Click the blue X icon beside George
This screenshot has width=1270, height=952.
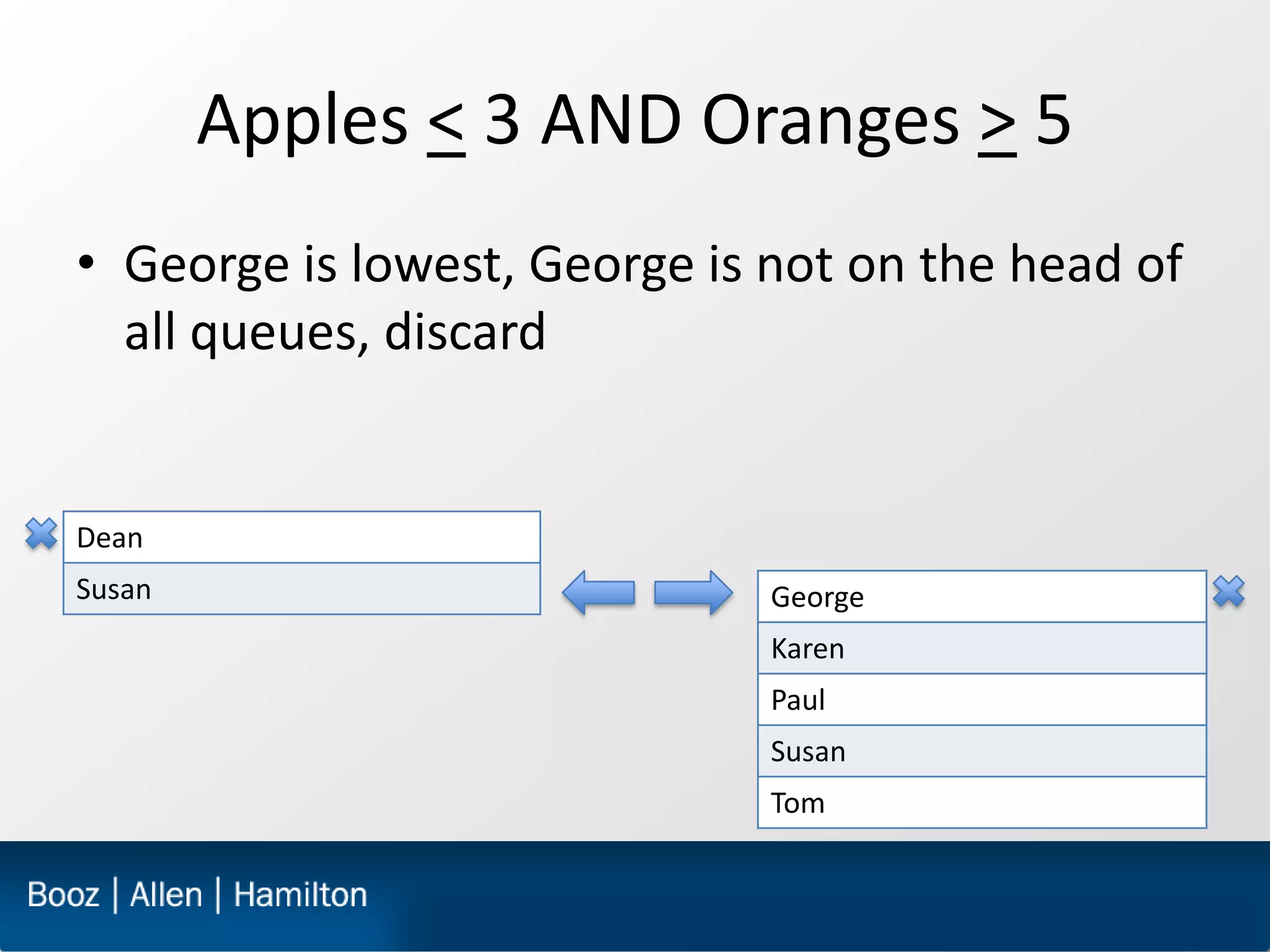click(1228, 591)
